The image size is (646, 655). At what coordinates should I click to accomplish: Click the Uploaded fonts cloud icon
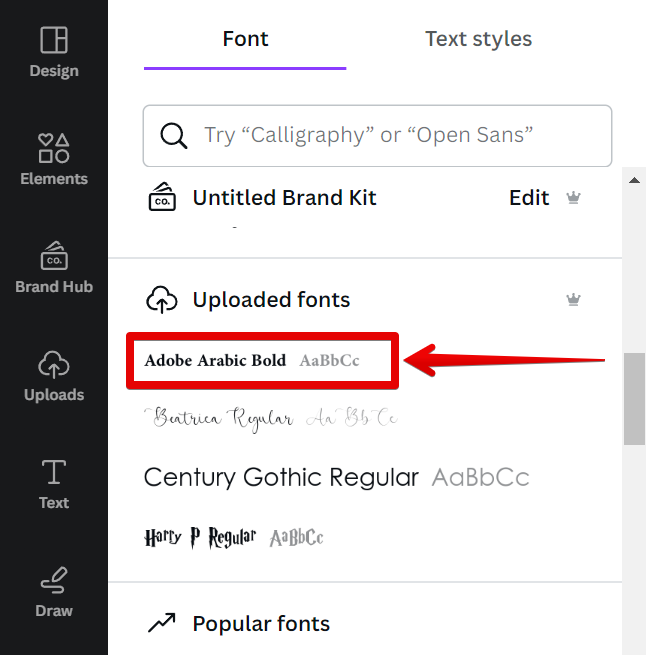(x=162, y=299)
